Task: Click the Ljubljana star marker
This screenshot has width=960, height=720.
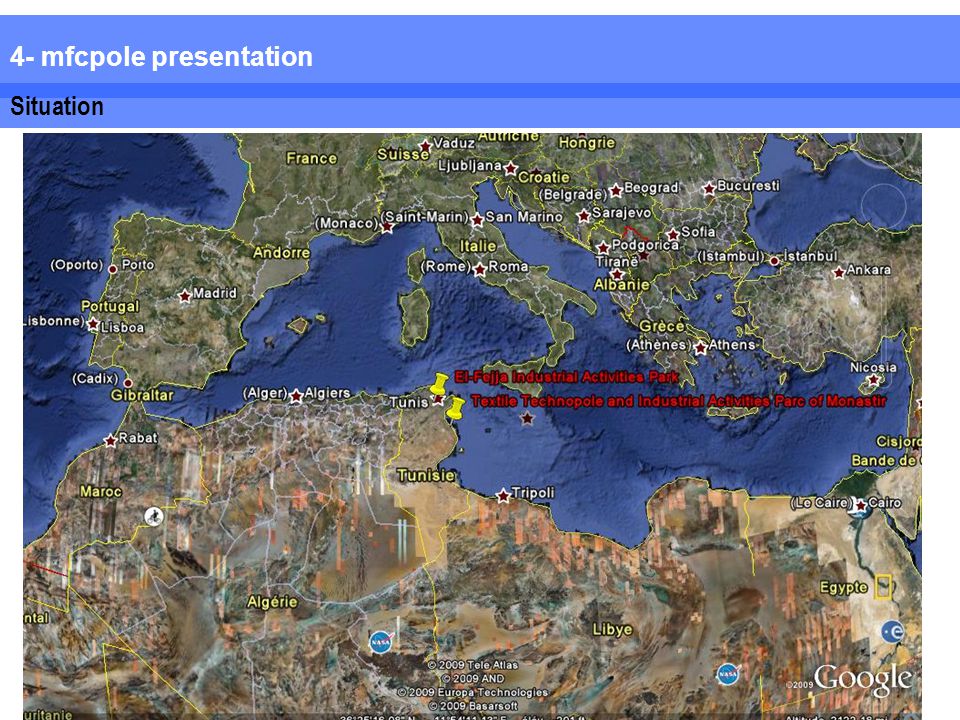Action: click(x=511, y=169)
